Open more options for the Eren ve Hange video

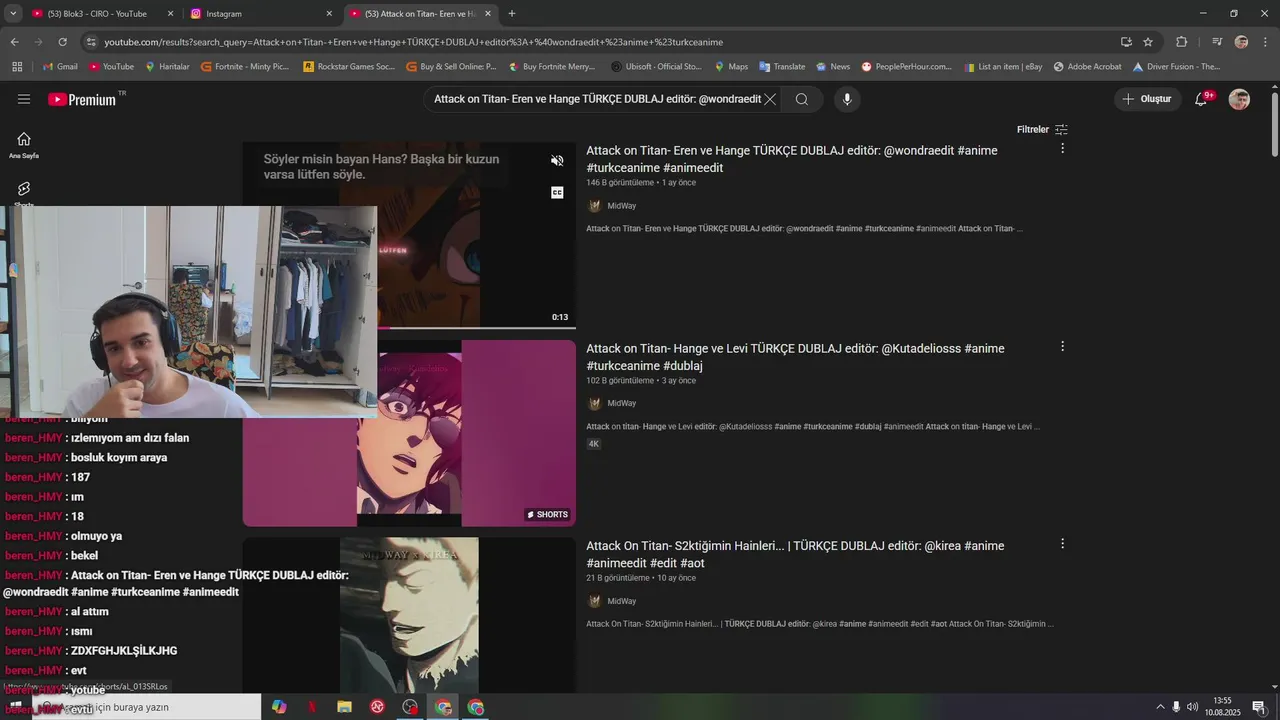coord(1062,148)
